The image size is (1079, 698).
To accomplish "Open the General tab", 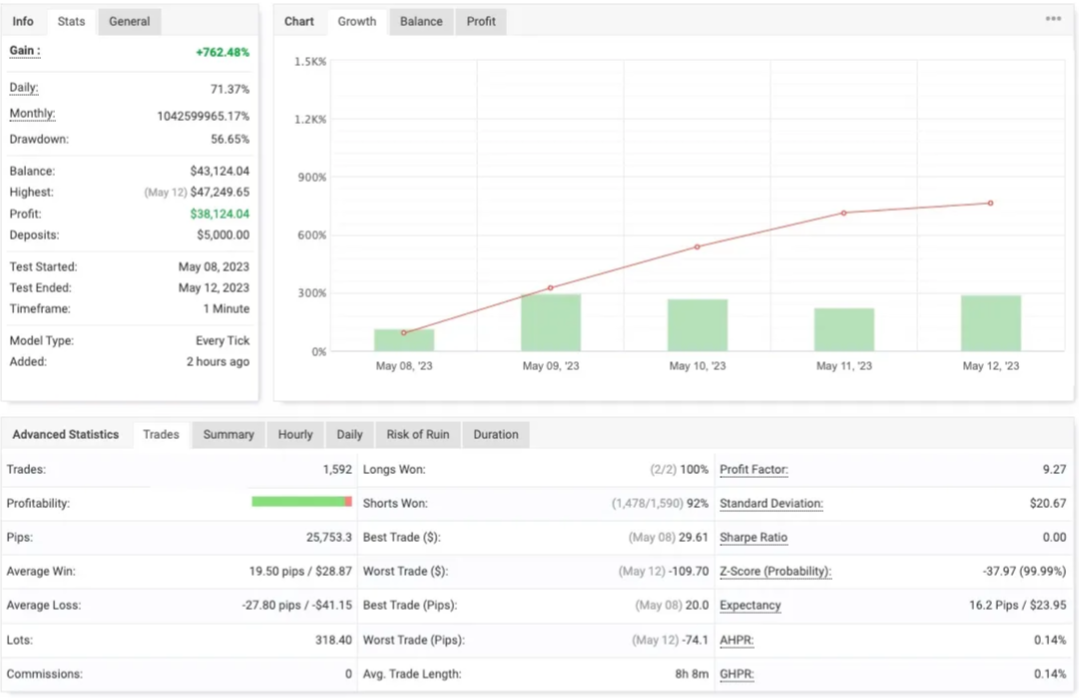I will (129, 20).
